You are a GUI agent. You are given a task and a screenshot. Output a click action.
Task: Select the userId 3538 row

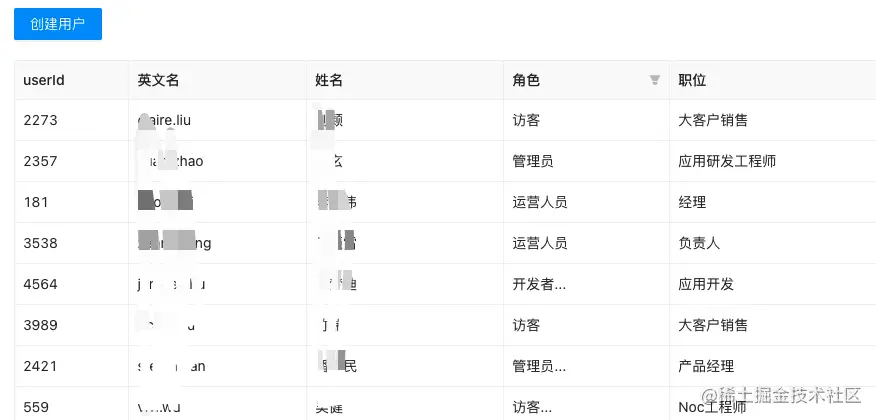(41, 243)
